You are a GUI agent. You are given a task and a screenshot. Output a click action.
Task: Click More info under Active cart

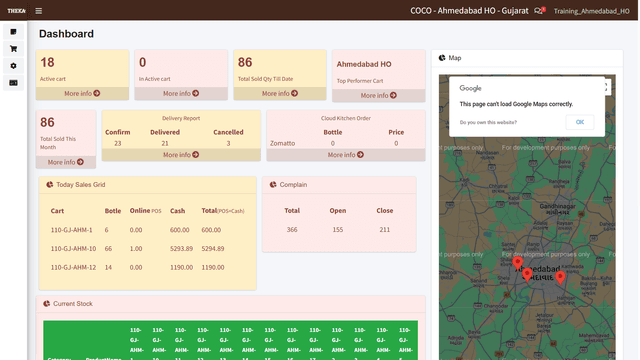click(x=82, y=93)
